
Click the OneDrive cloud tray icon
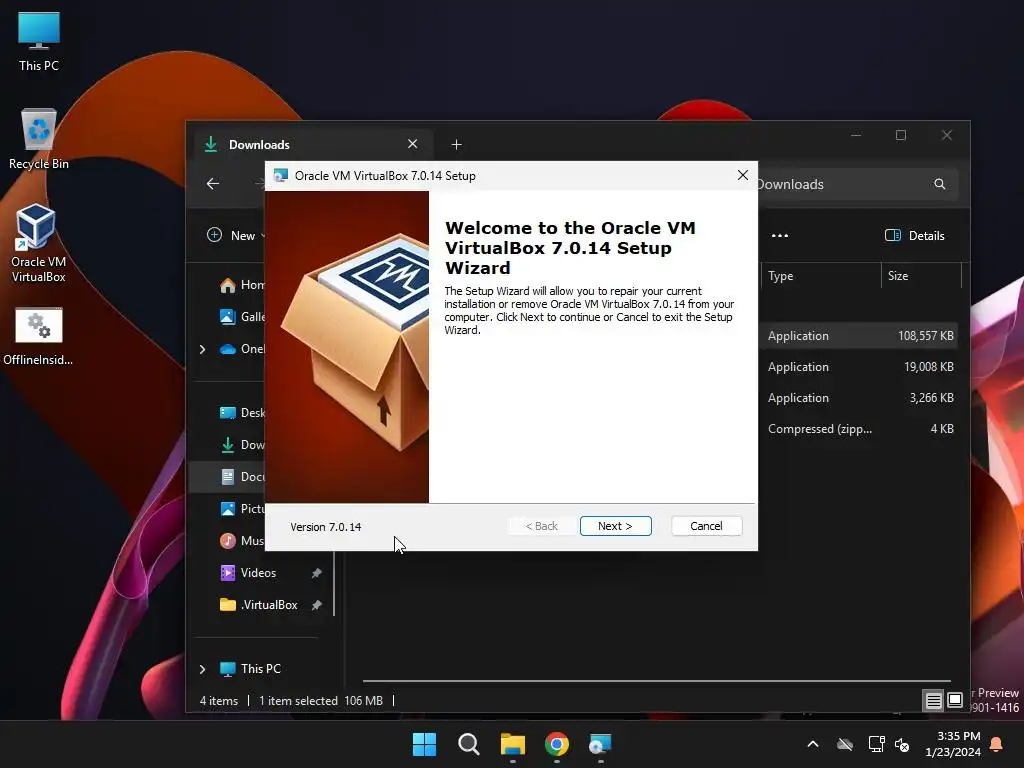[x=845, y=744]
